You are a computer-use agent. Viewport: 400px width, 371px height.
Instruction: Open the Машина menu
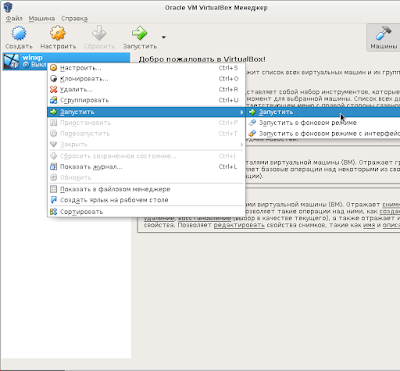point(42,18)
